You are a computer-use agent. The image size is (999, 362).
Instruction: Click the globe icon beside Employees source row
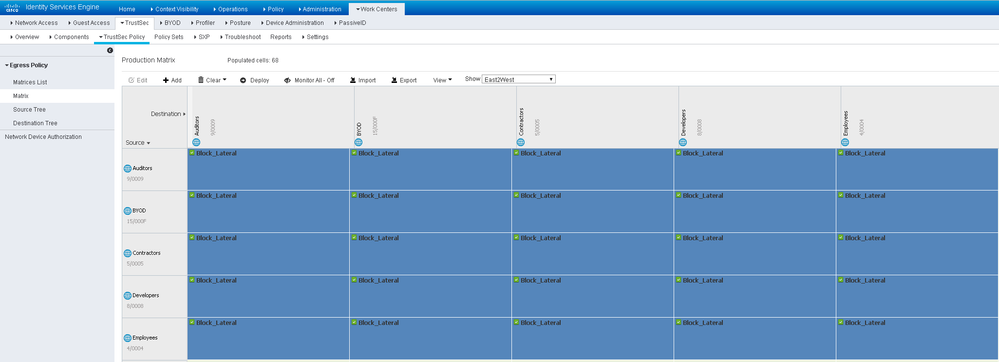coord(127,338)
